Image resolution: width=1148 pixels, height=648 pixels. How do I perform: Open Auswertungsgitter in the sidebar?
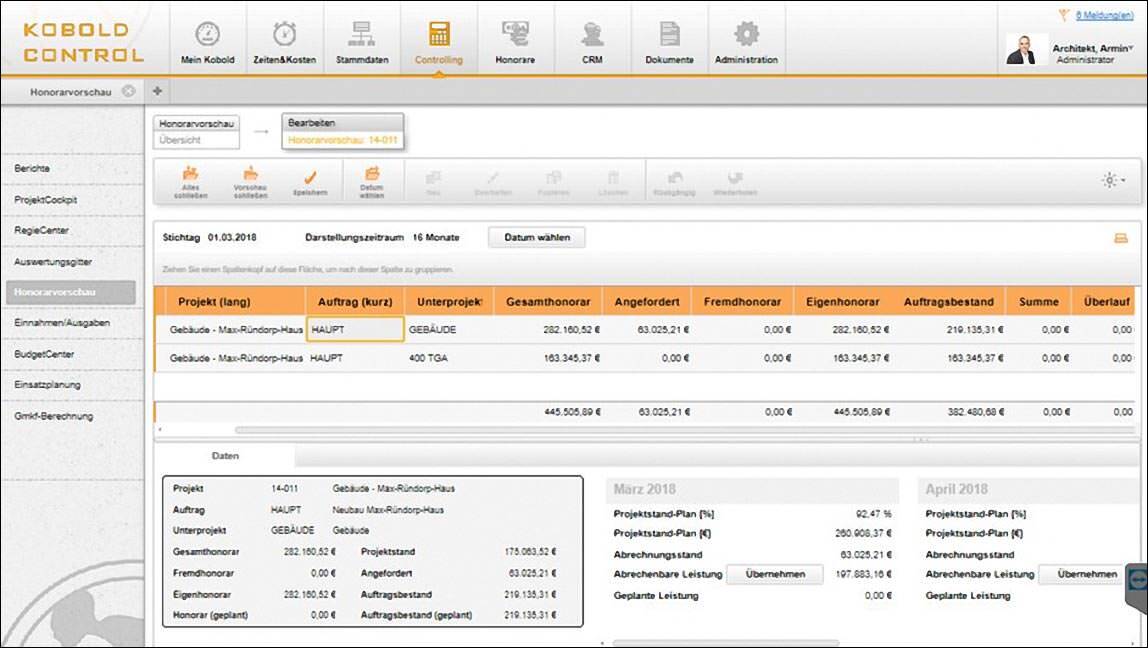(53, 261)
